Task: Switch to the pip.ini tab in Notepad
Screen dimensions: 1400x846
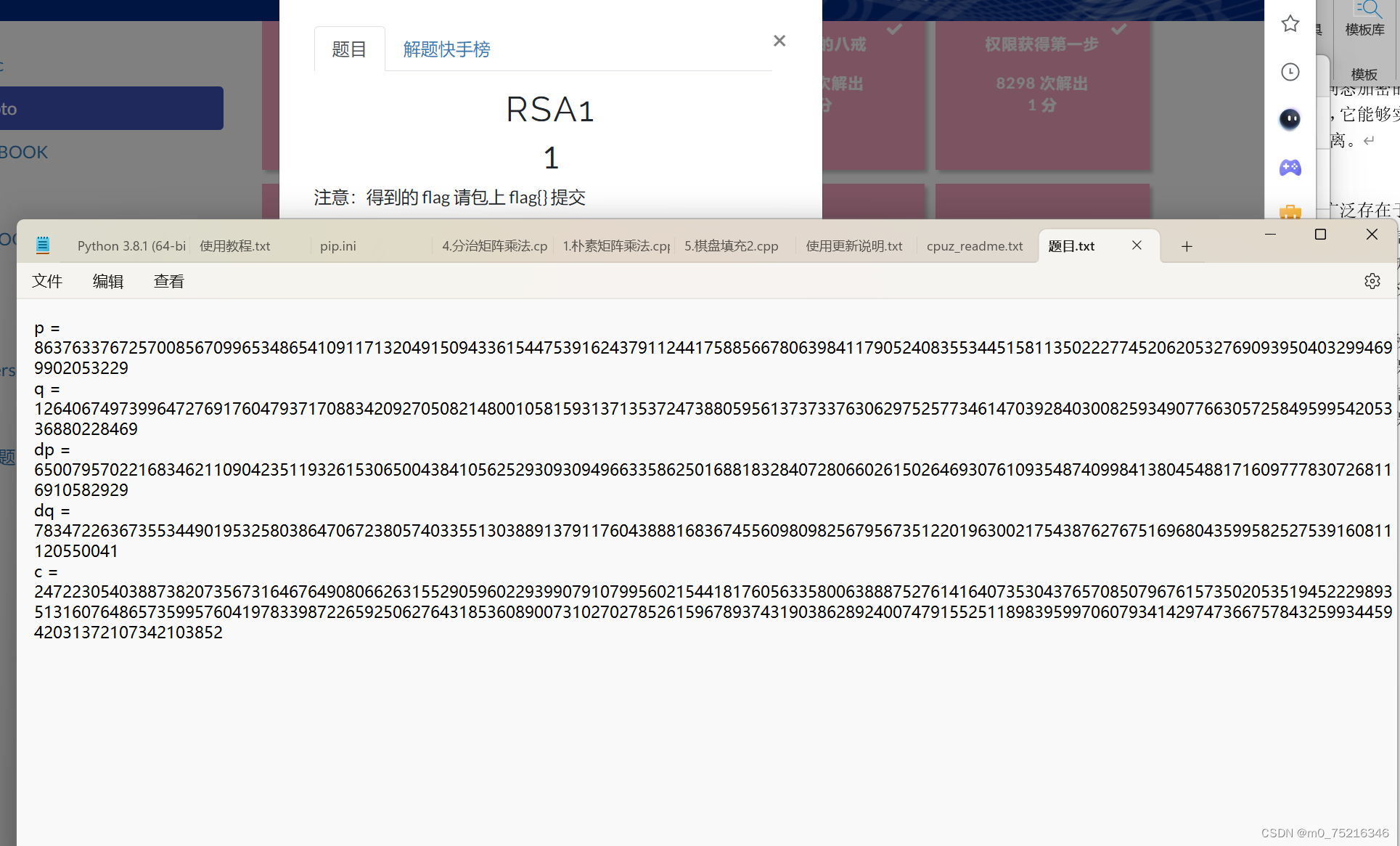Action: [x=337, y=245]
